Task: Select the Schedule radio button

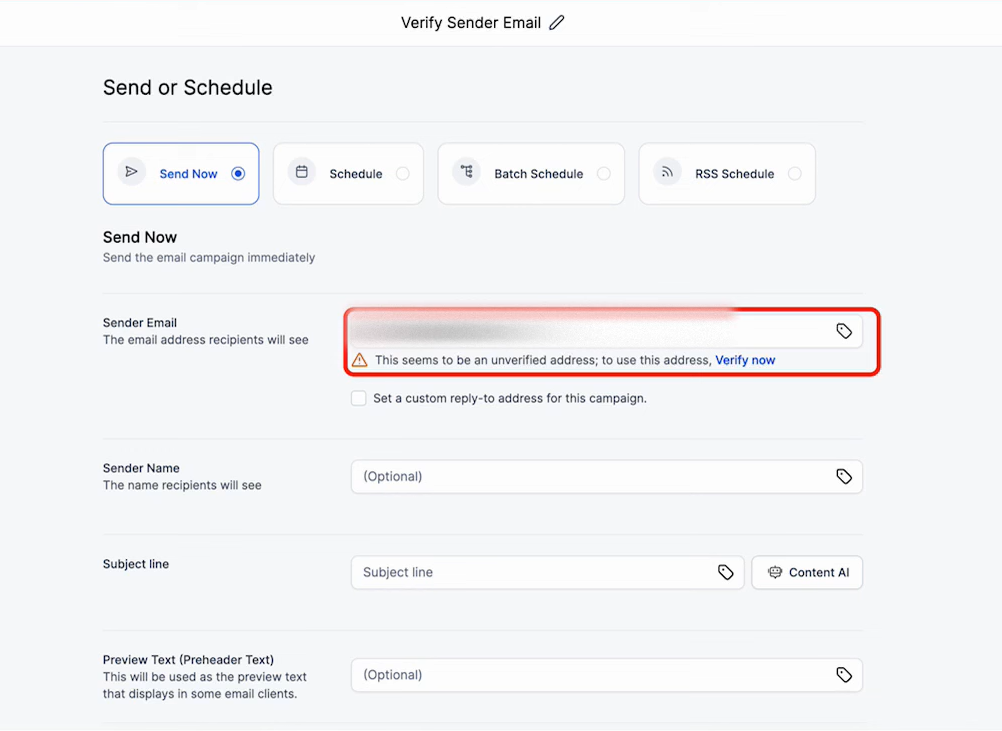Action: point(402,174)
